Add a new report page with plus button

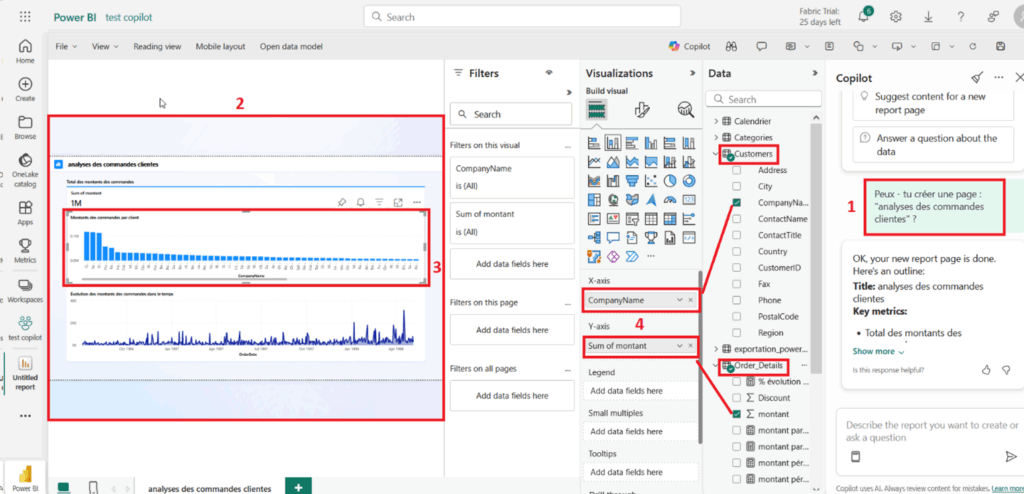[297, 486]
